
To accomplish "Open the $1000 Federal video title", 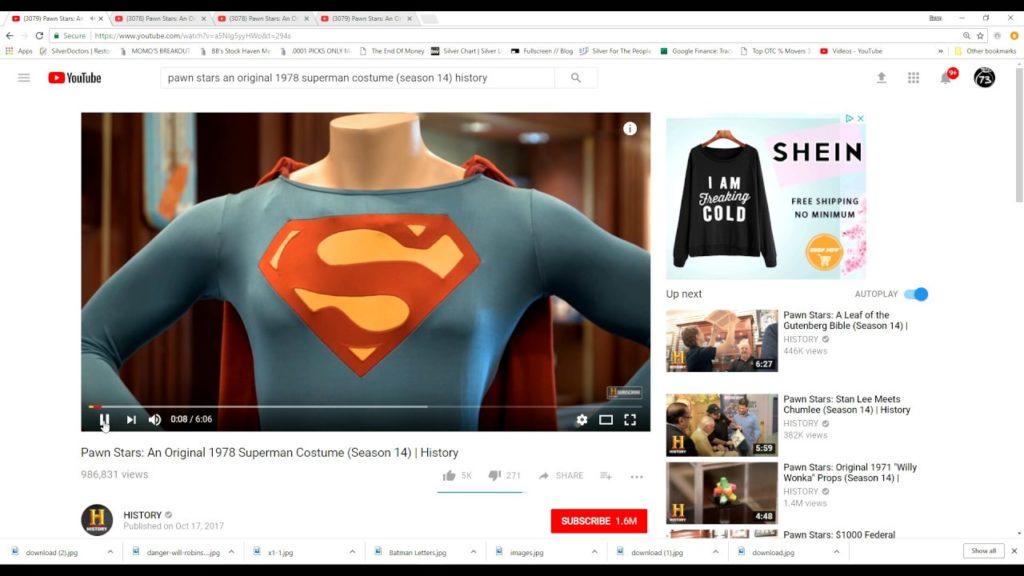I will [x=839, y=534].
